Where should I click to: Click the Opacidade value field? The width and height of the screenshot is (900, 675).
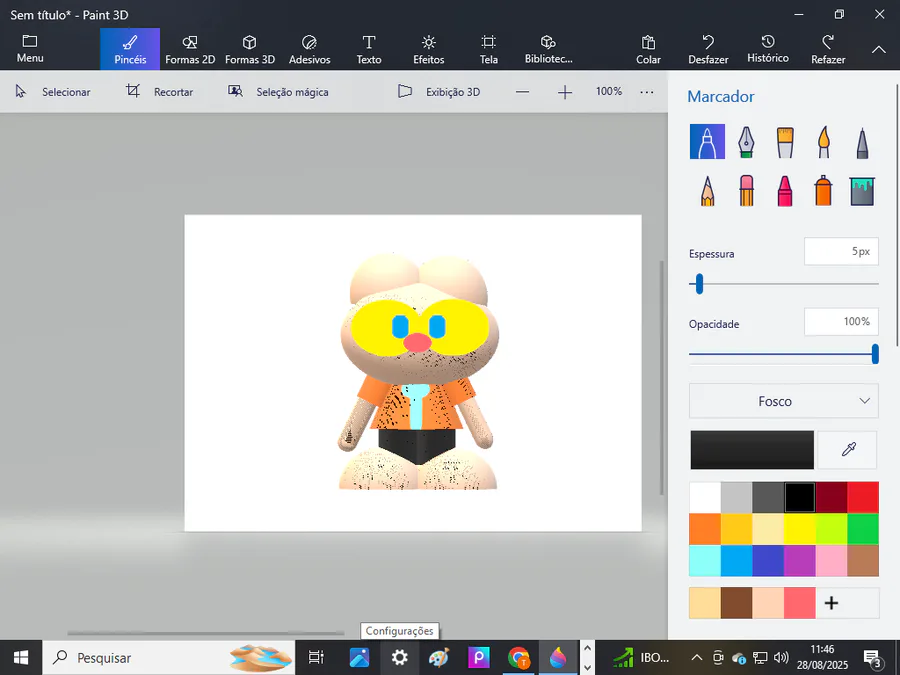841,321
